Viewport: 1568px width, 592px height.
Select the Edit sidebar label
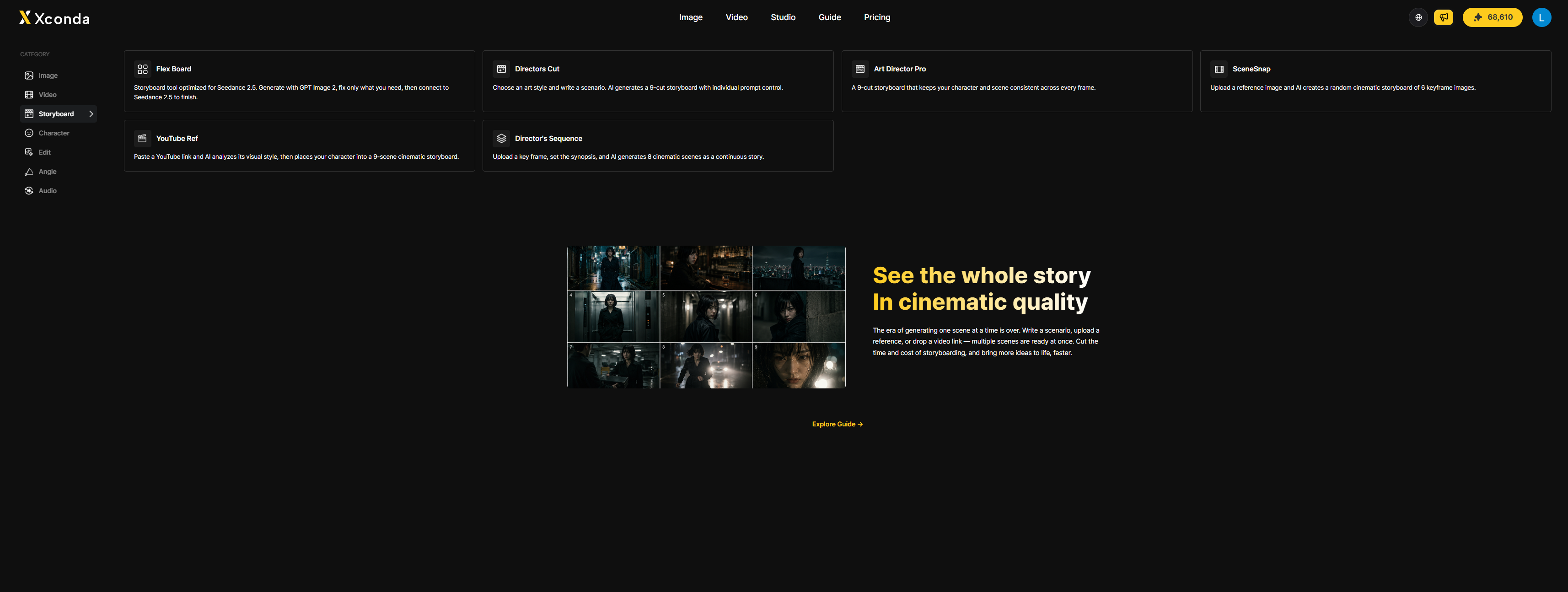tap(44, 152)
